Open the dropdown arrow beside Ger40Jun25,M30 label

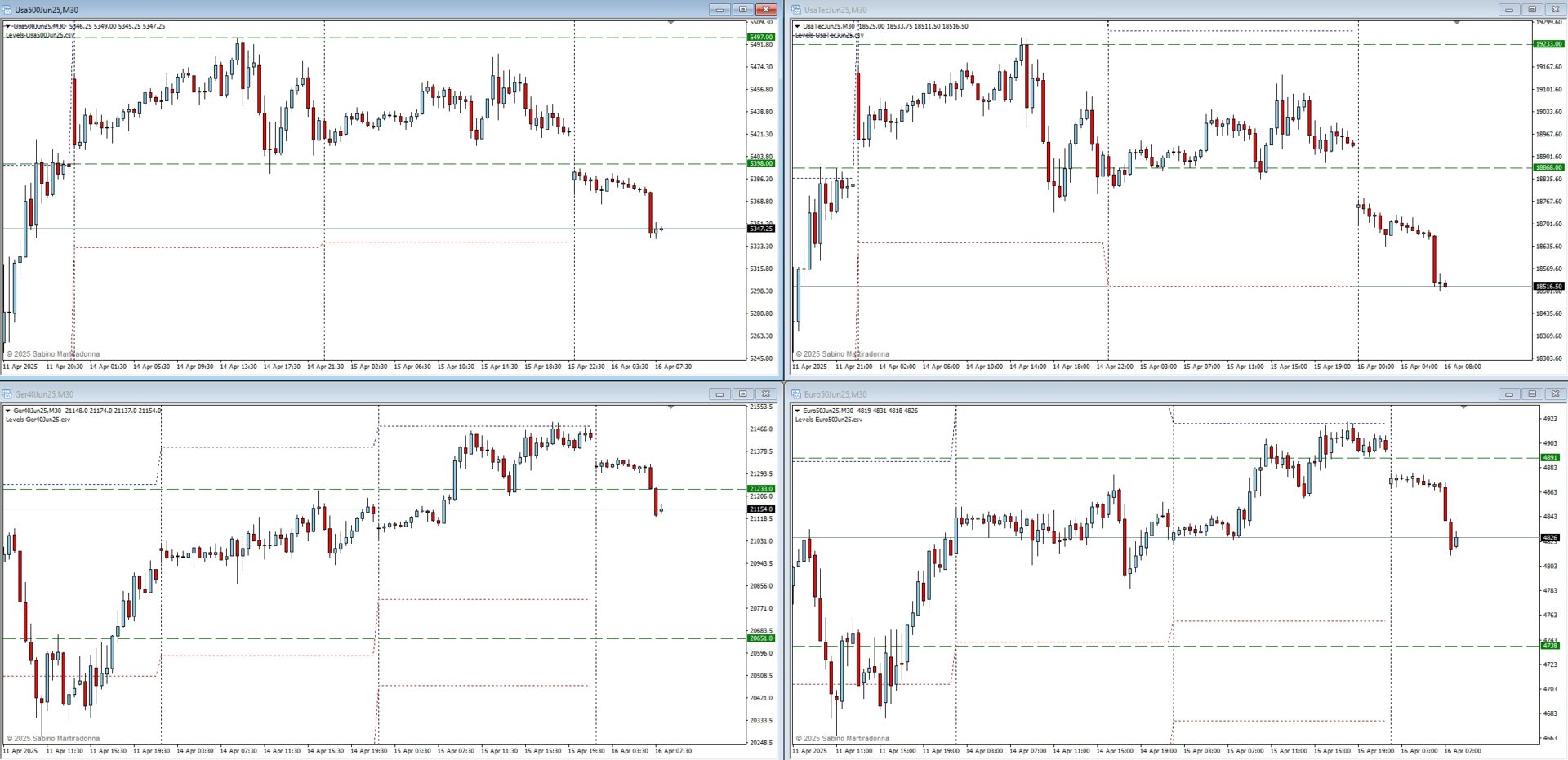tap(8, 411)
